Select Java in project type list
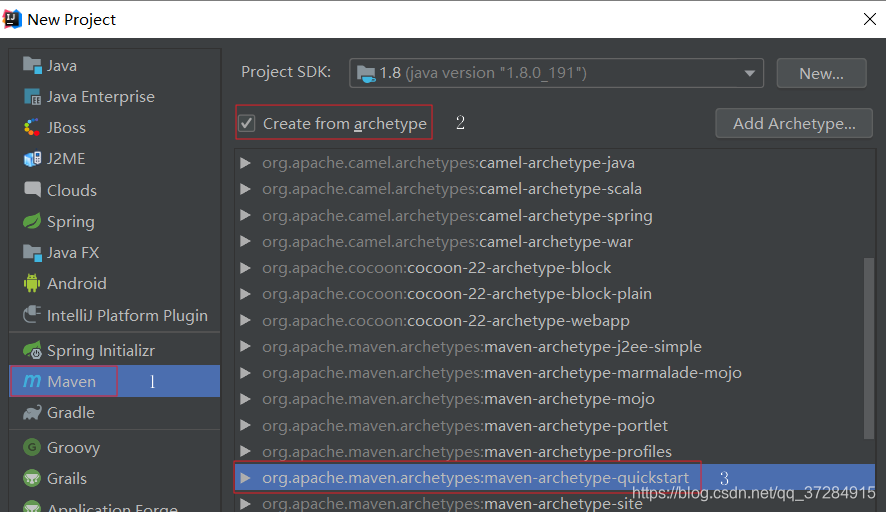 (x=115, y=66)
